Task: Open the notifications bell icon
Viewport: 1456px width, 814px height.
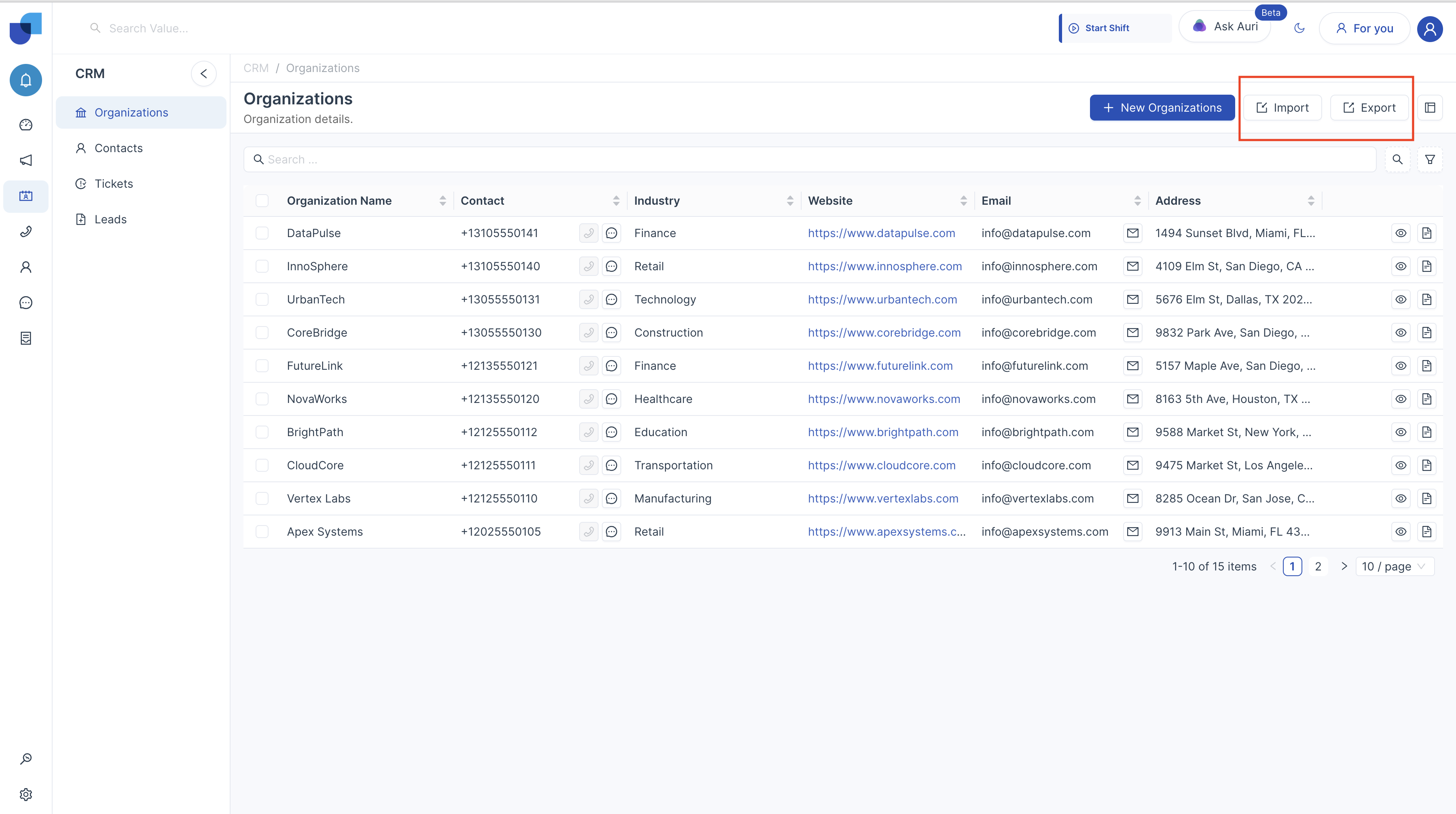Action: 25,80
